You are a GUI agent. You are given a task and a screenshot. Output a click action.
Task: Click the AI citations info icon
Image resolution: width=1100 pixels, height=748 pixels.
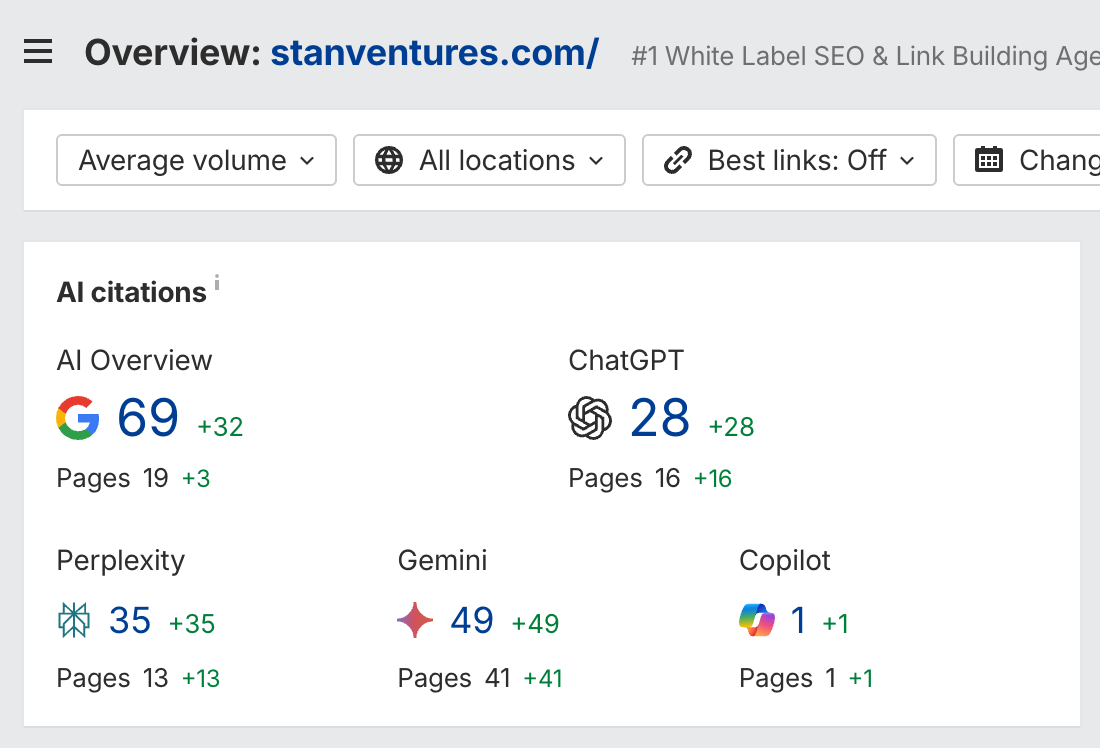click(217, 283)
